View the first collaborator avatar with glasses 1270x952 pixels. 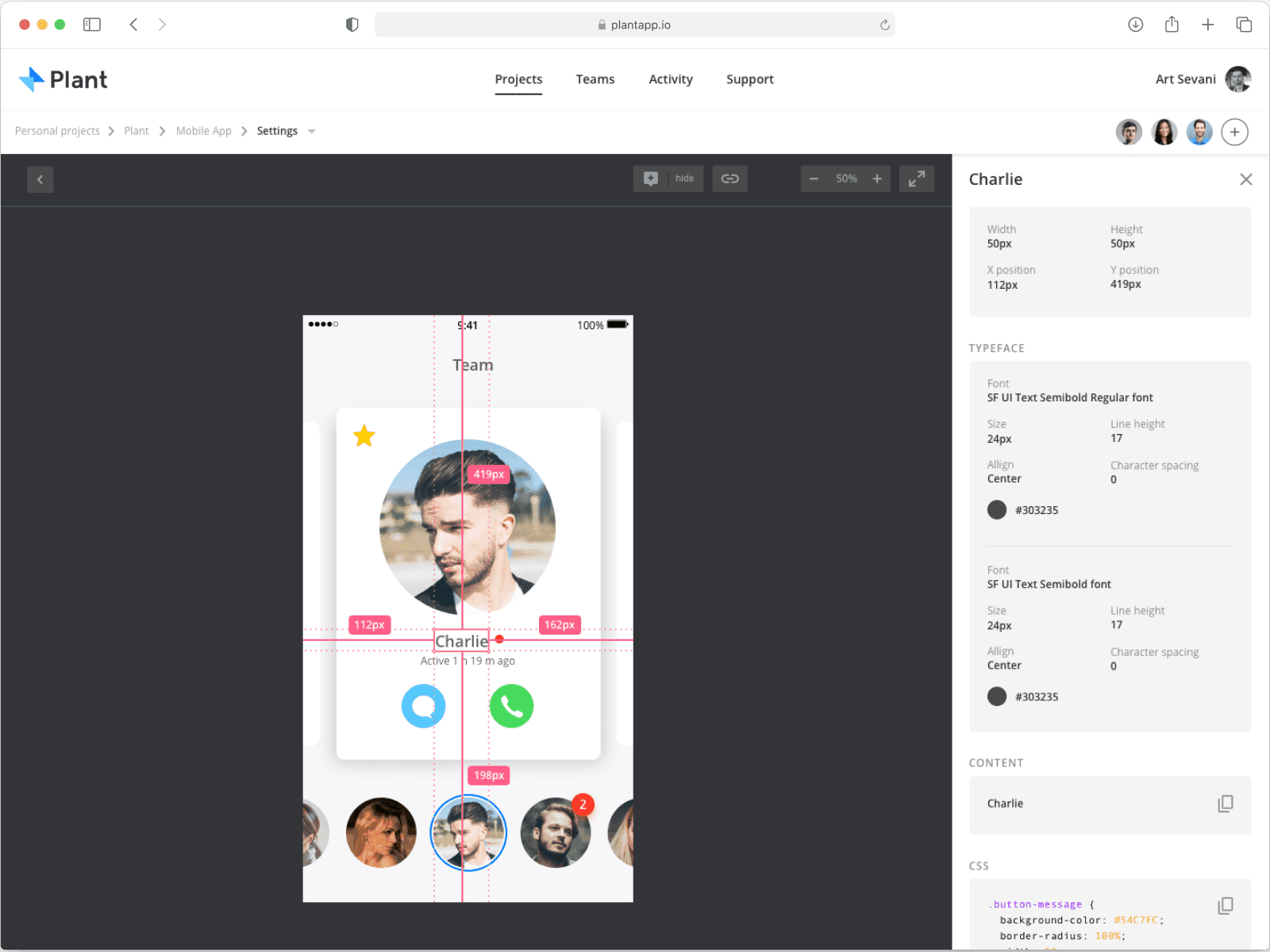coord(1129,132)
